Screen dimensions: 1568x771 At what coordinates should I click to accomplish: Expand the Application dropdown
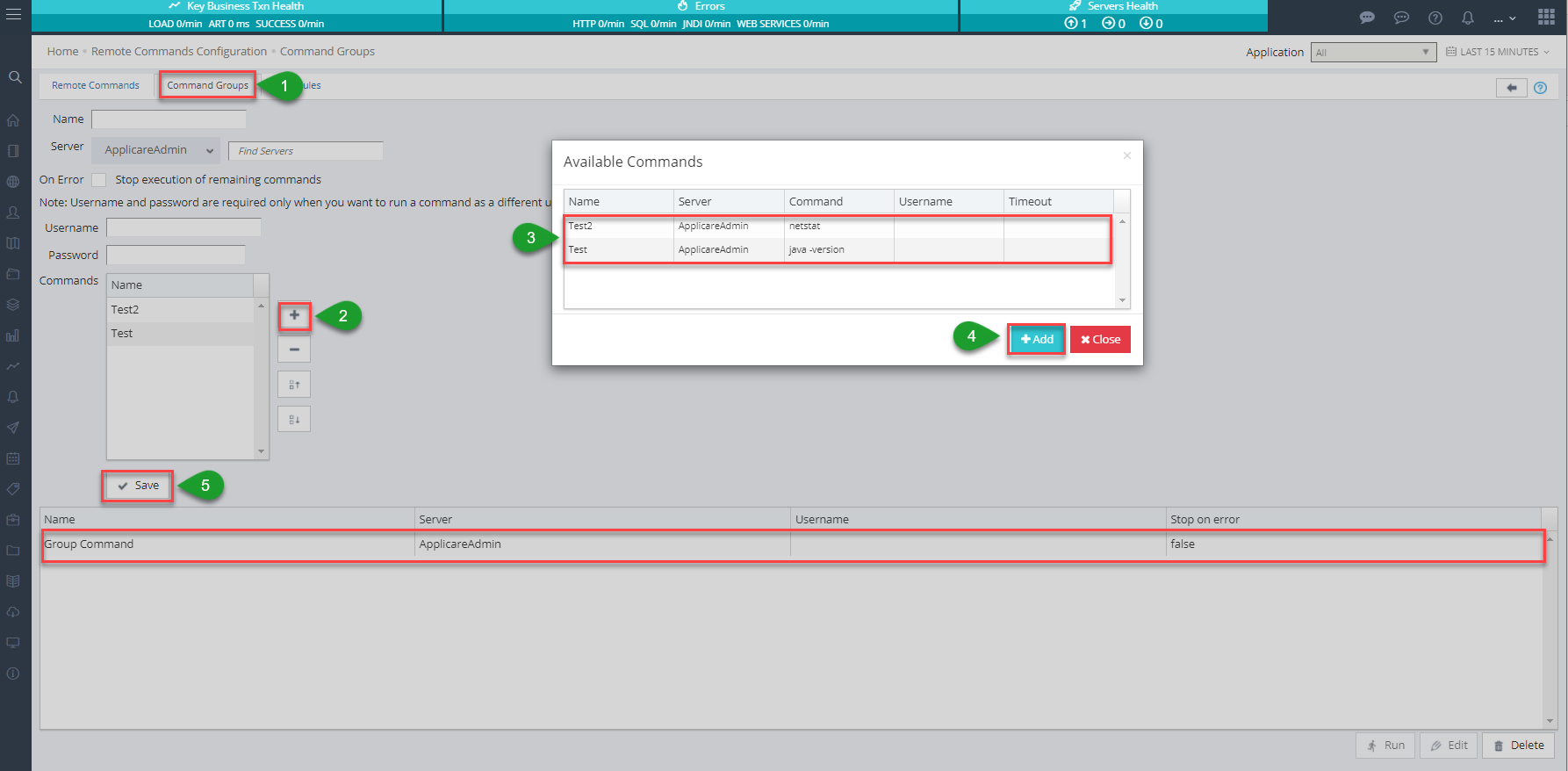coord(1373,53)
